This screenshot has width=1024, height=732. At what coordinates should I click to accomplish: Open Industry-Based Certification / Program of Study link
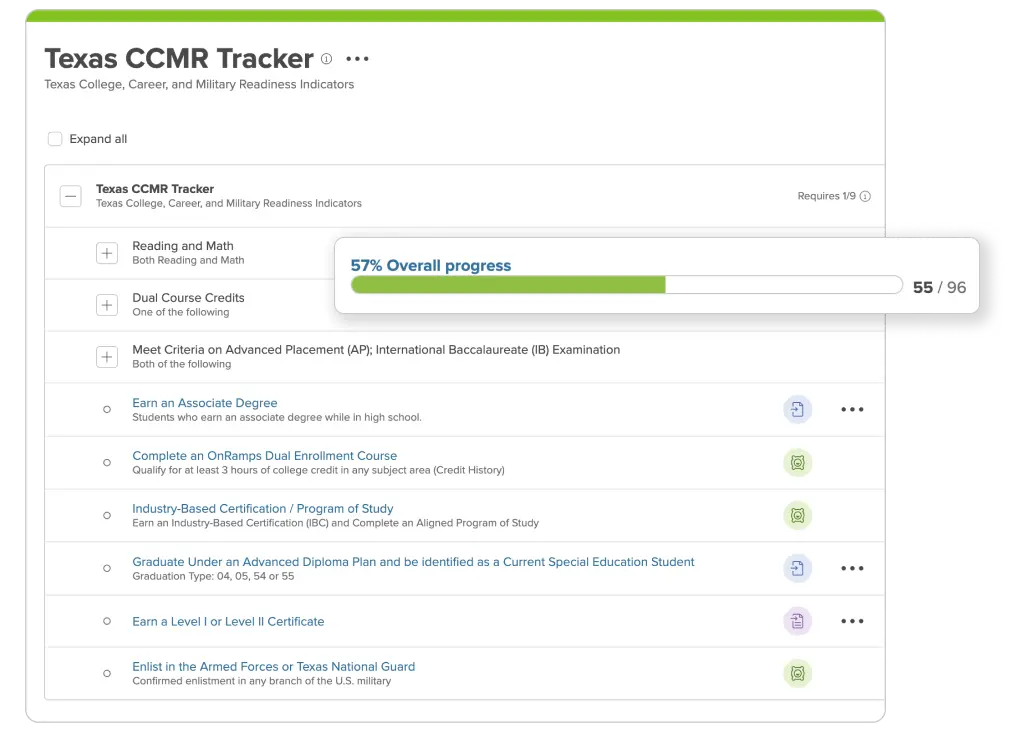click(263, 509)
